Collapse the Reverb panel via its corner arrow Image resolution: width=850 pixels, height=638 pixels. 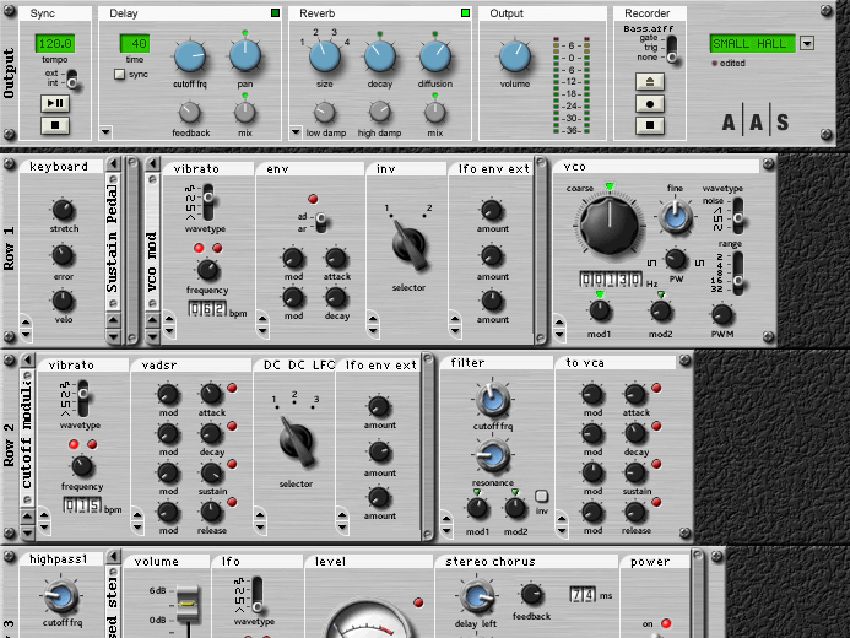pyautogui.click(x=294, y=131)
